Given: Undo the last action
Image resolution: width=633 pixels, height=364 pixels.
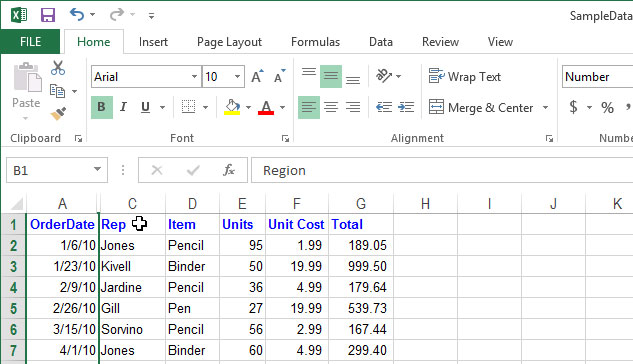Looking at the screenshot, I should [x=77, y=15].
